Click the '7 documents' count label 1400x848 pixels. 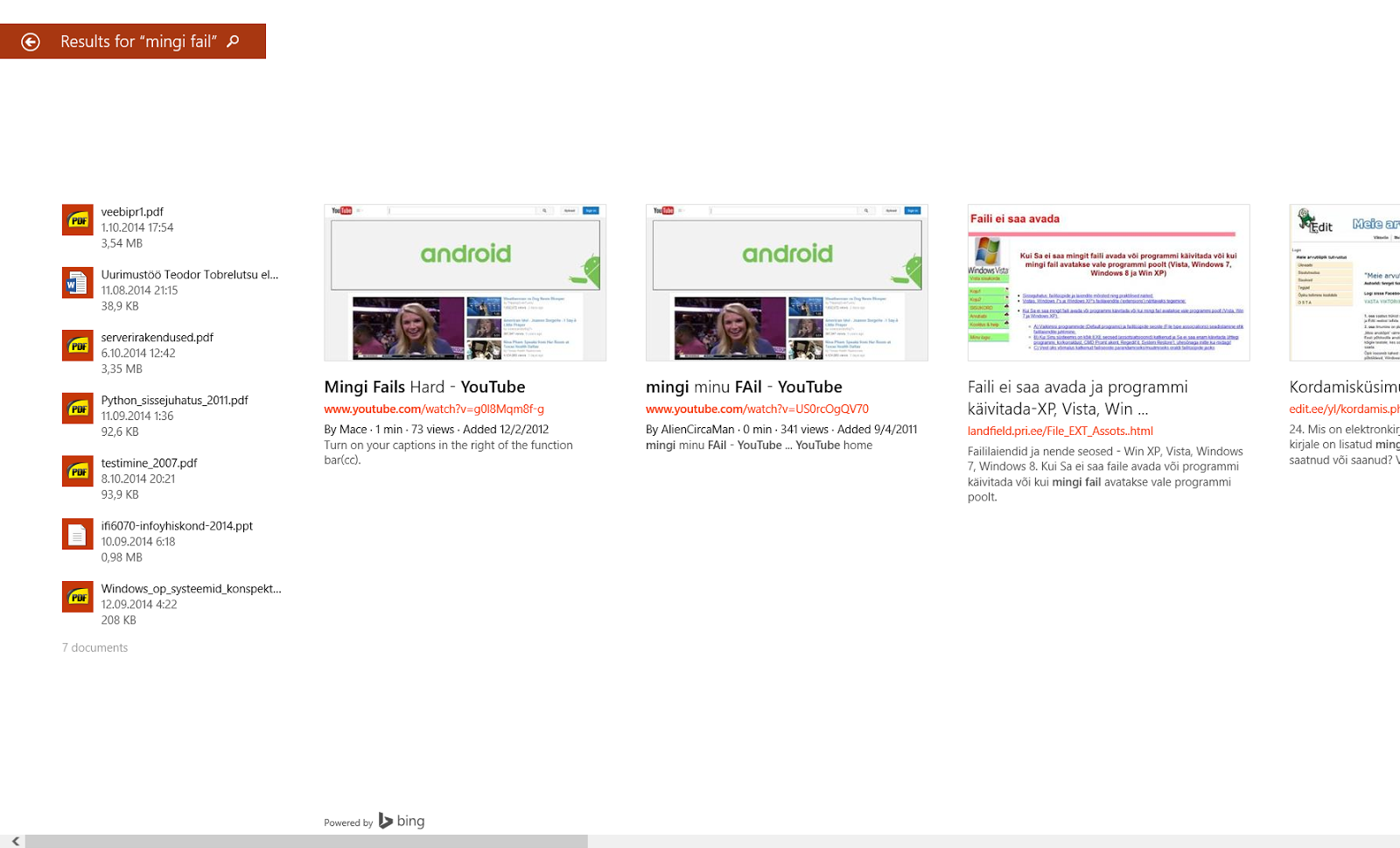click(94, 648)
